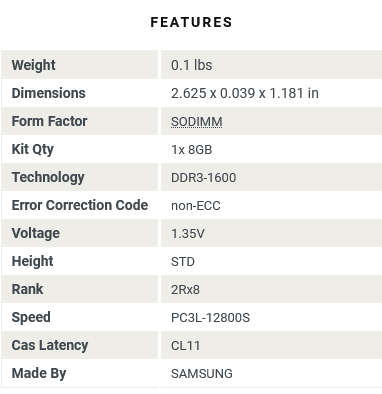Select the DDR3-1600 value
This screenshot has width=382, height=394.
pos(204,177)
